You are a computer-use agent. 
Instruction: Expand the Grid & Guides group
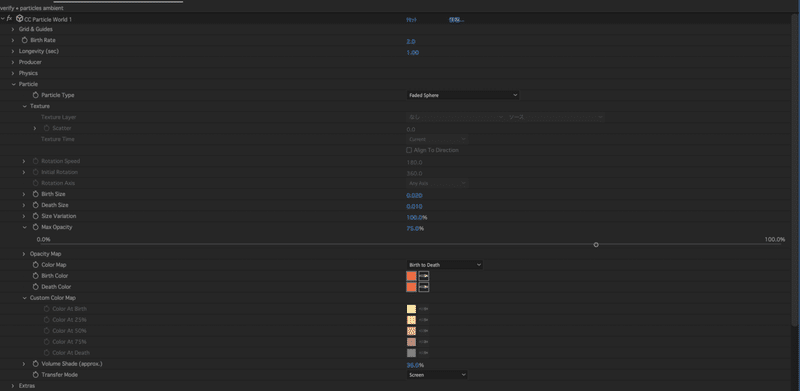coord(13,29)
